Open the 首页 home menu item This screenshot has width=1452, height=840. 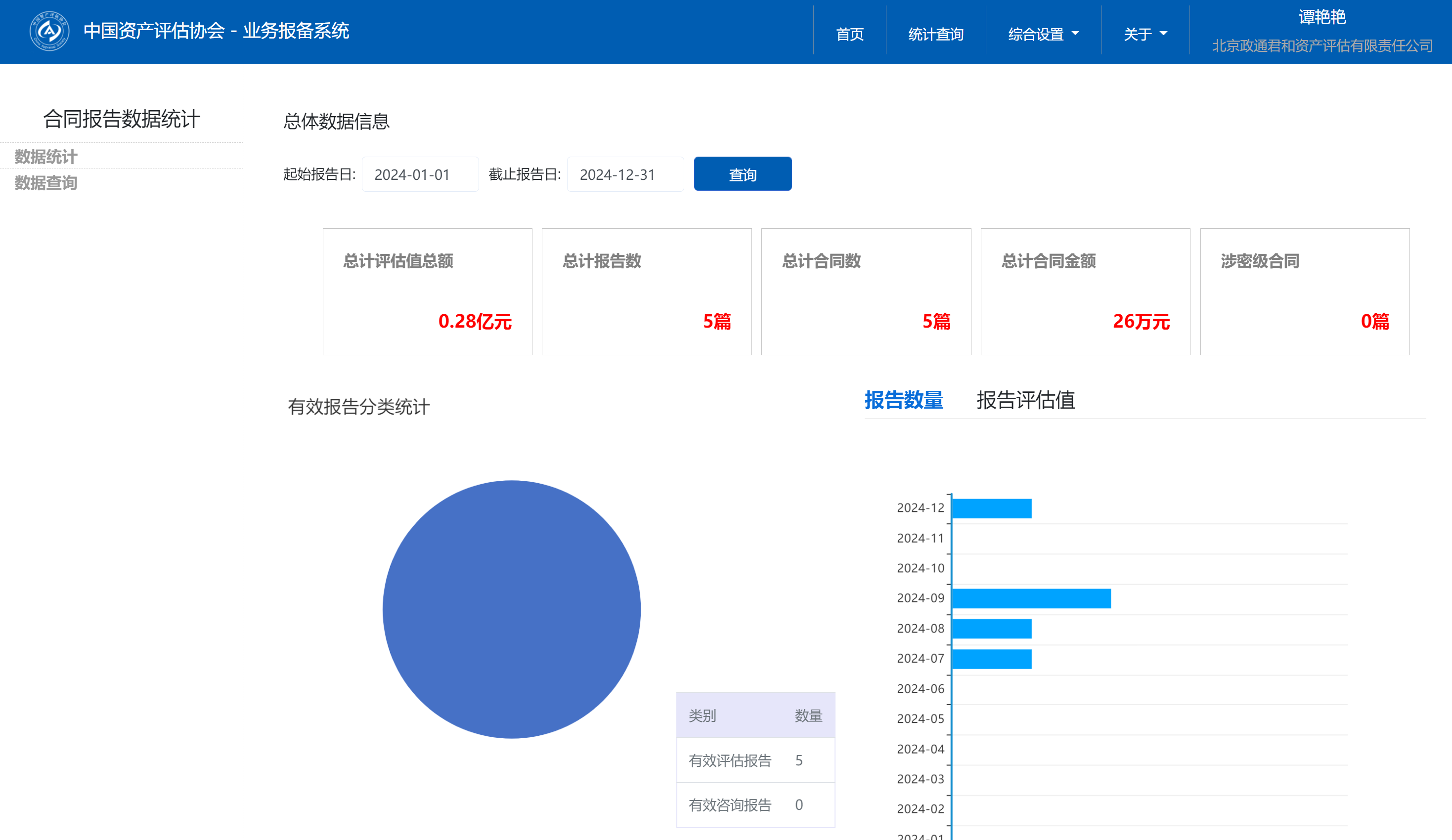(849, 35)
